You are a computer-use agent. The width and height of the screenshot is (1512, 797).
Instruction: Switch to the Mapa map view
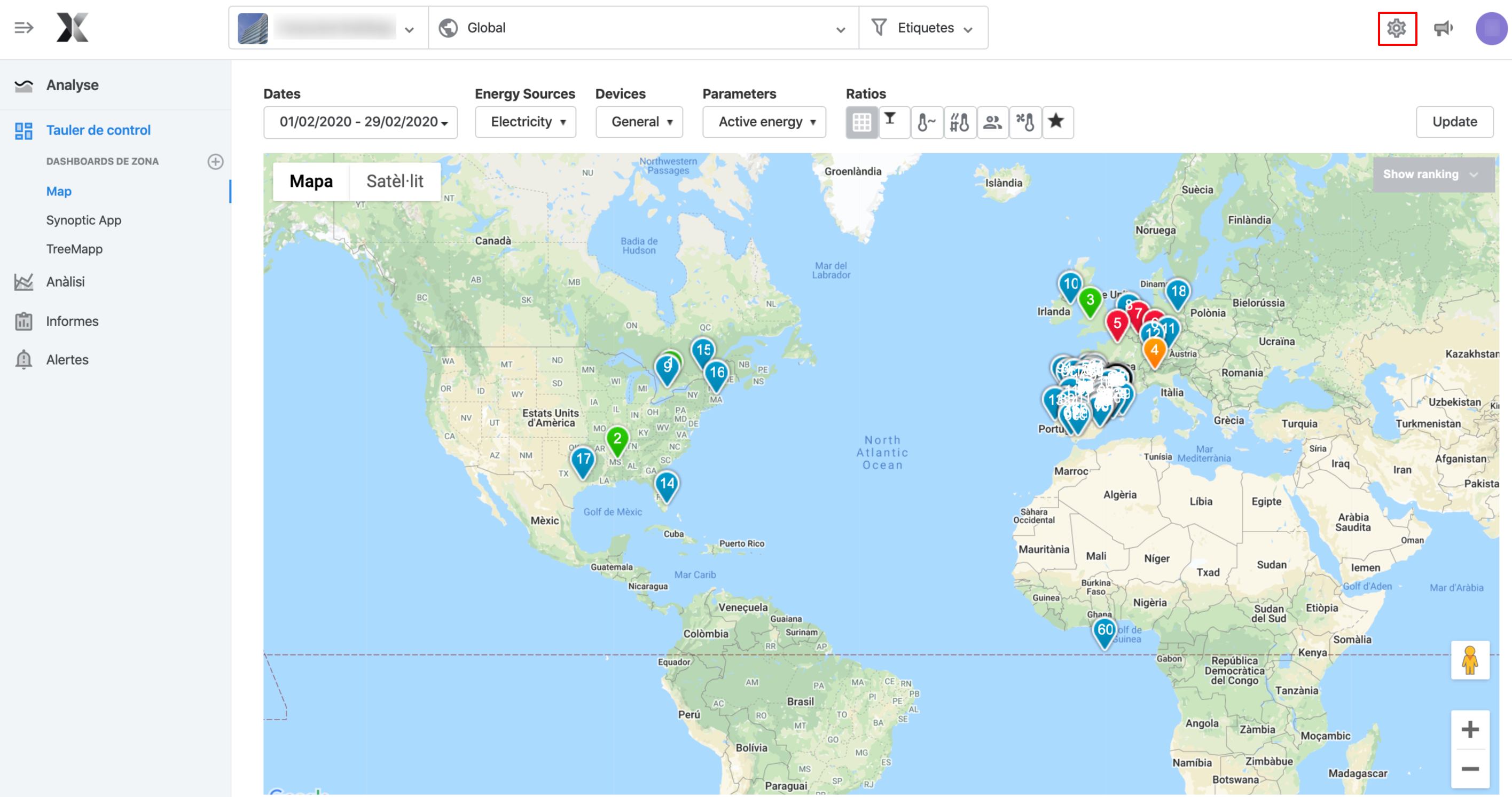(x=311, y=181)
